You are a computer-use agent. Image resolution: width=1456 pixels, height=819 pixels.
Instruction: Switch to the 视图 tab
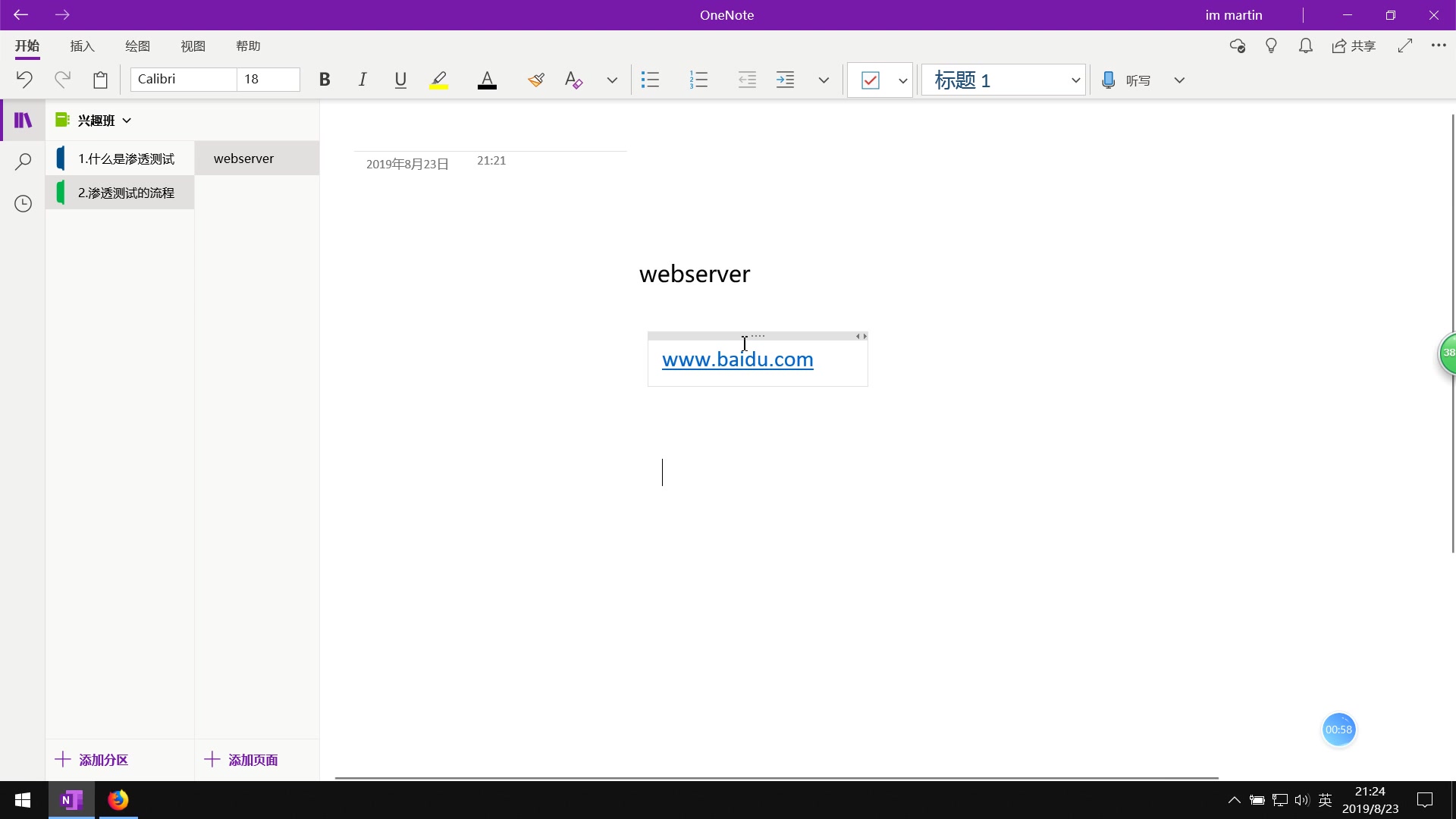point(193,46)
